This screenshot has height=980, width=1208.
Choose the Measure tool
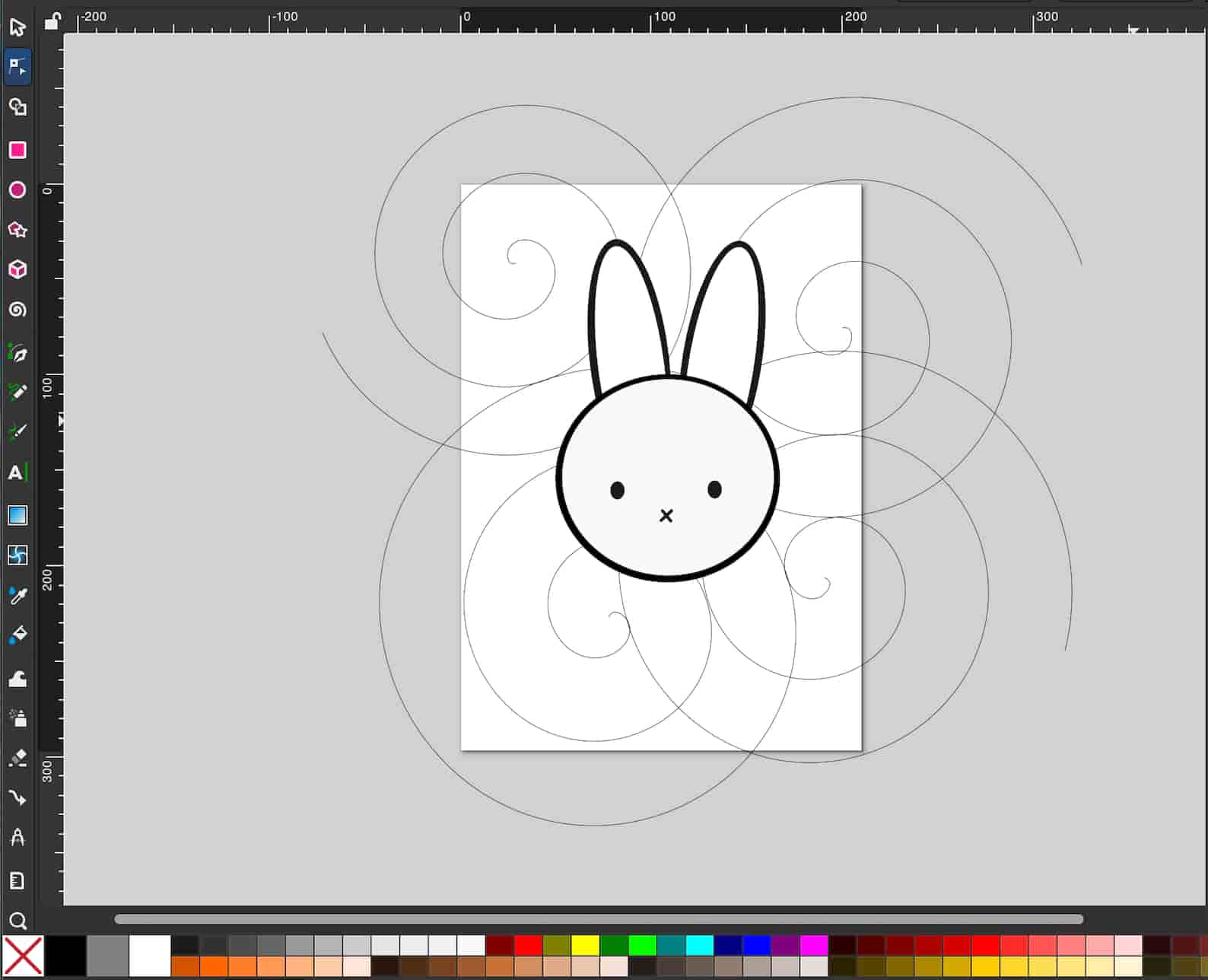[x=17, y=838]
